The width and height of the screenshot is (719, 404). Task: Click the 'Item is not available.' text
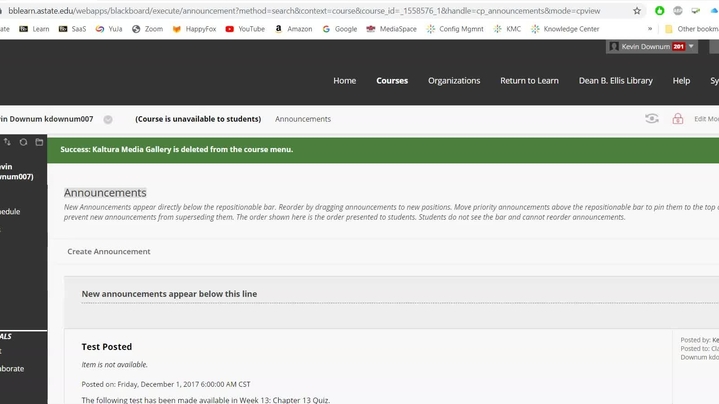coord(114,365)
